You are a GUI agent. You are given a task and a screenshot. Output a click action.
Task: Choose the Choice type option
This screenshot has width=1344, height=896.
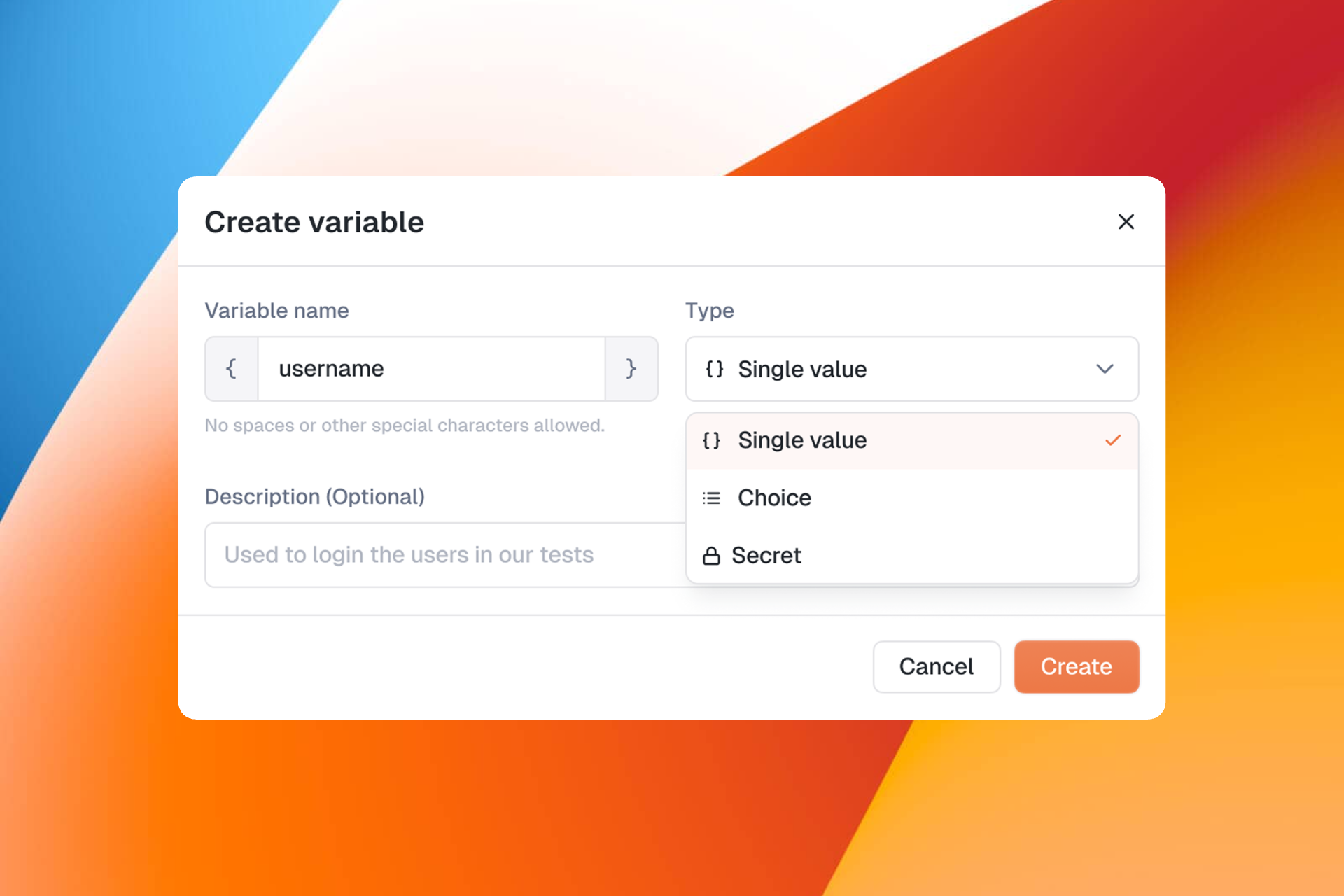click(x=774, y=498)
